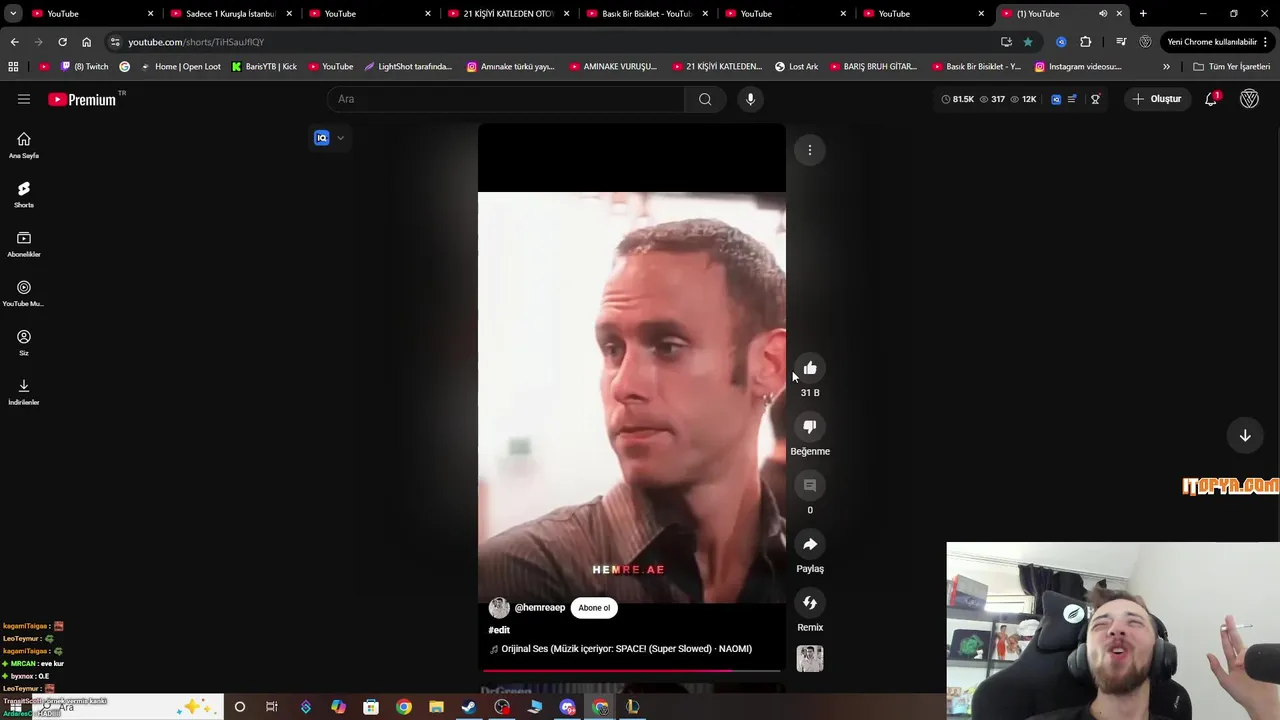Open YouTube hamburger guide menu
Screen dimensions: 1280x720
click(24, 99)
